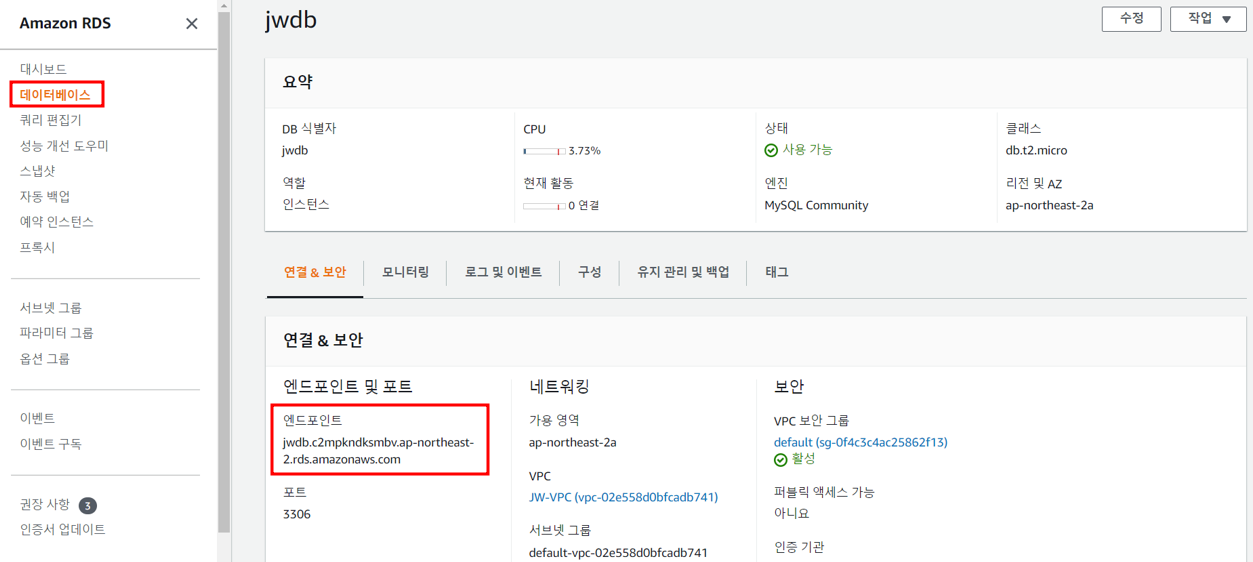The height and width of the screenshot is (562, 1253).
Task: Open 파라미터 그룹 page
Action: tap(57, 333)
